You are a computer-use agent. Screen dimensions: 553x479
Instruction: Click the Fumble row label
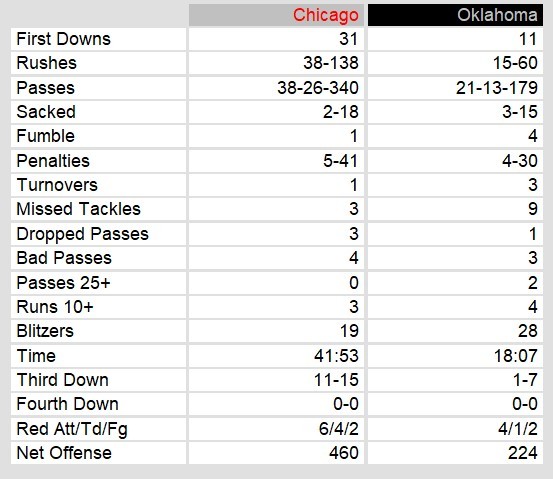(45, 136)
